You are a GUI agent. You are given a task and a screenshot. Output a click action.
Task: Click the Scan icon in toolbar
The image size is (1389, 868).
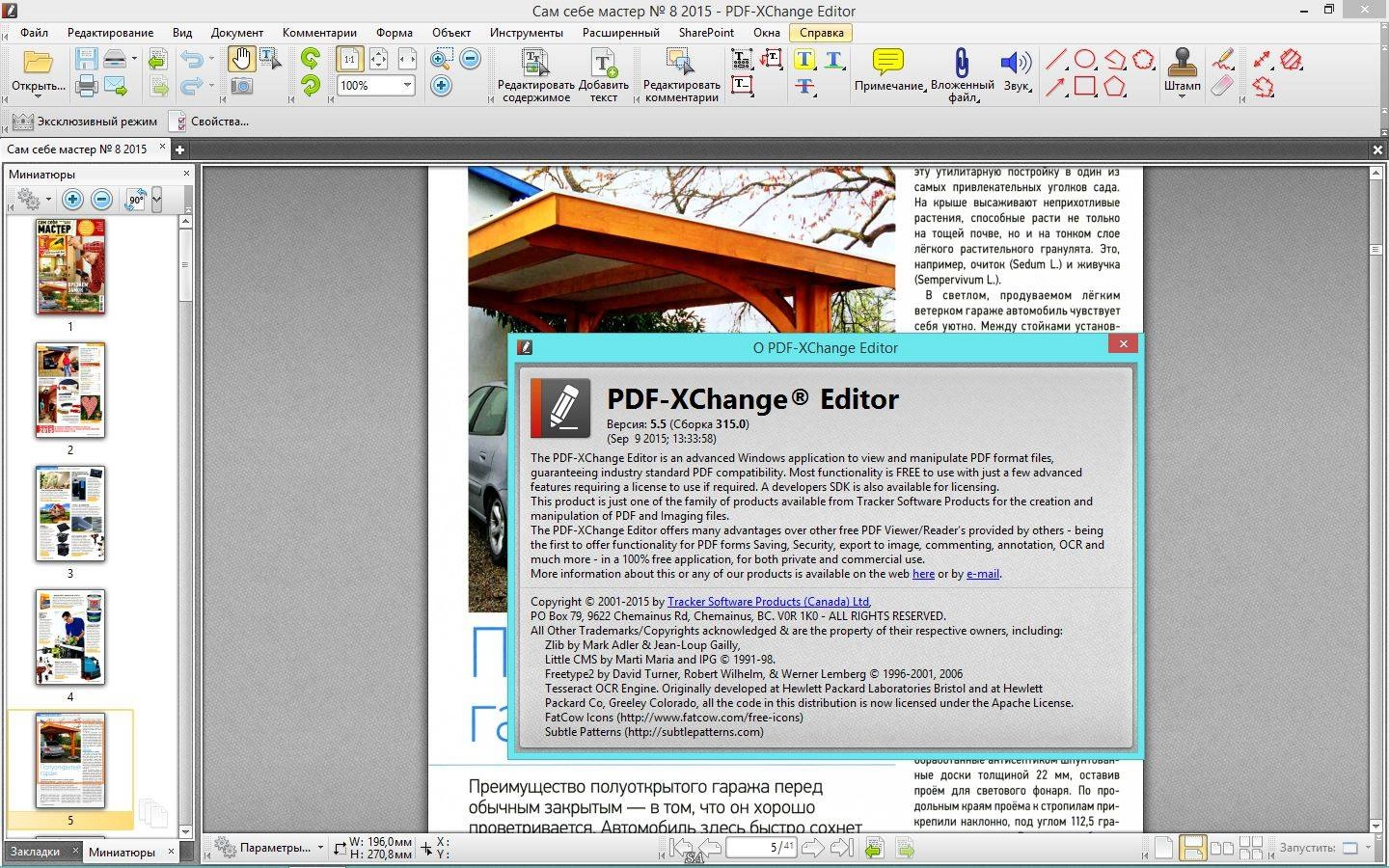point(115,60)
